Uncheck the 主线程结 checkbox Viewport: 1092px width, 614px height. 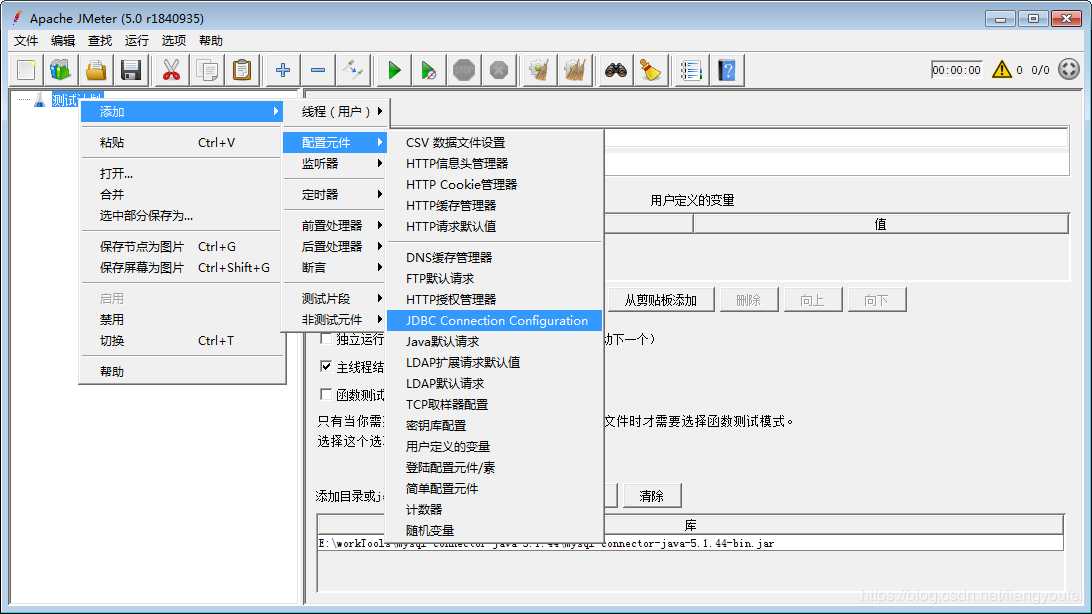(x=325, y=366)
